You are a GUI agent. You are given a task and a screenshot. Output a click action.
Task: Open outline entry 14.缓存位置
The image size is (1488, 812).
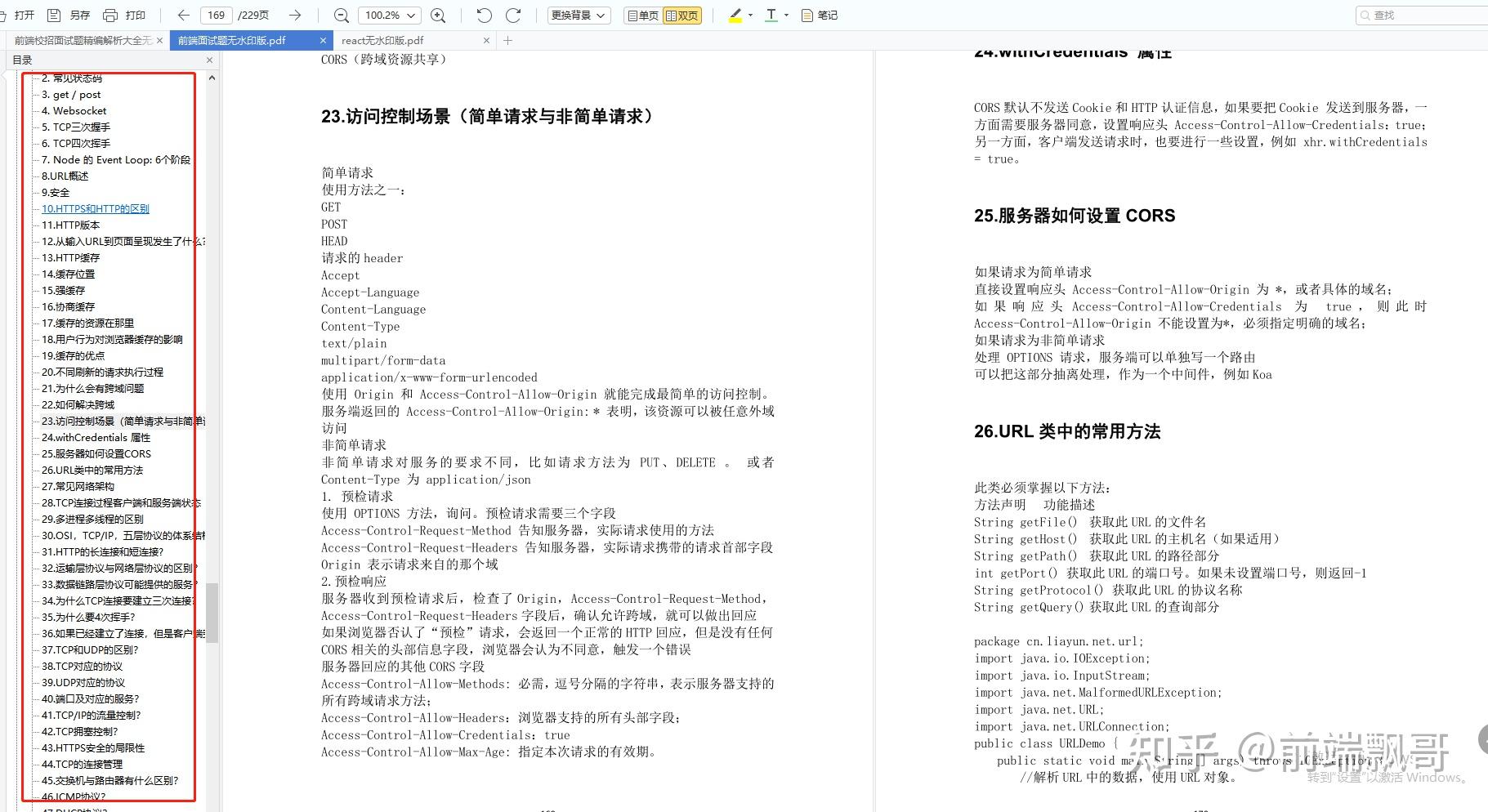(68, 274)
